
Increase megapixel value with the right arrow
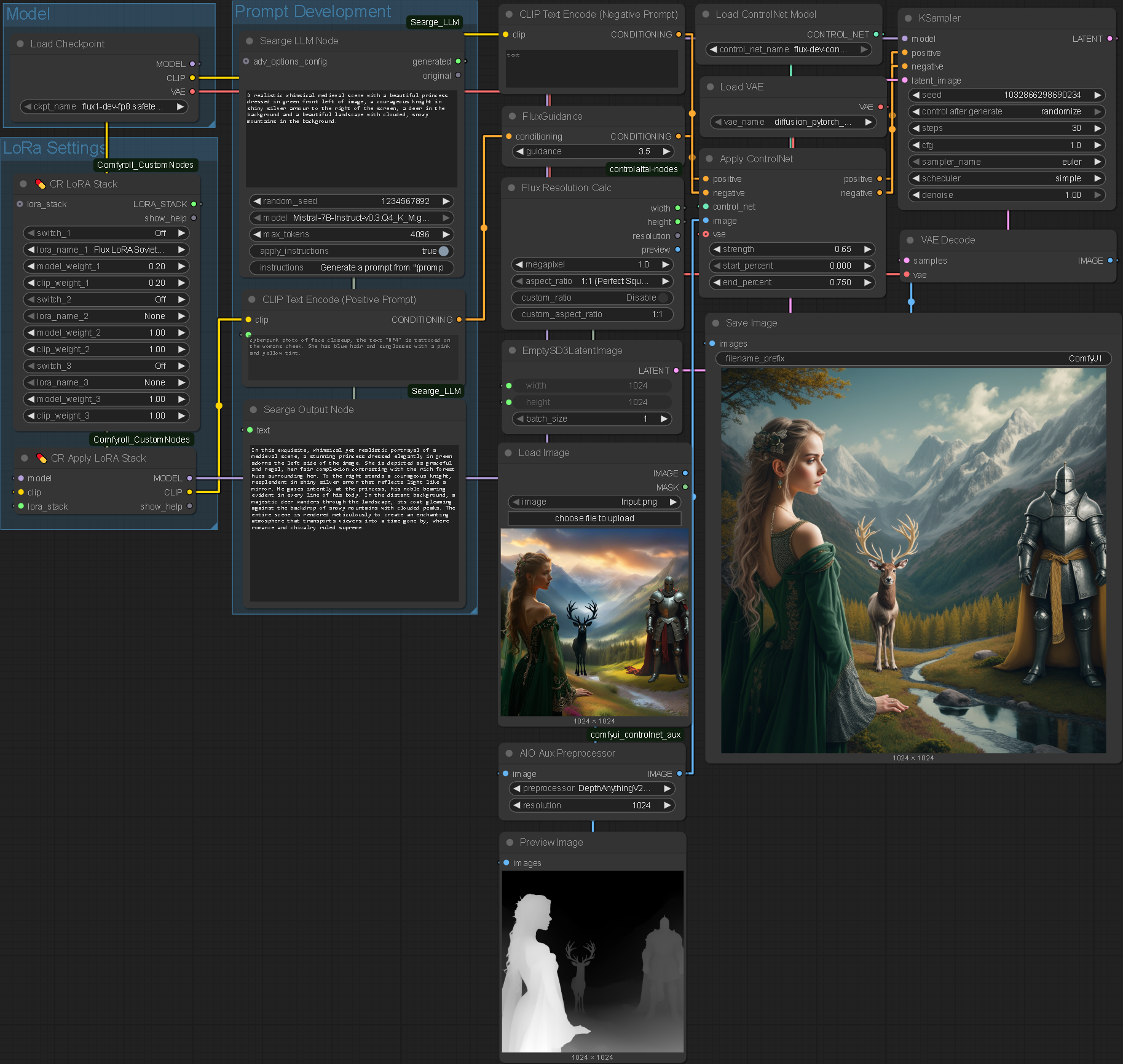click(x=666, y=264)
